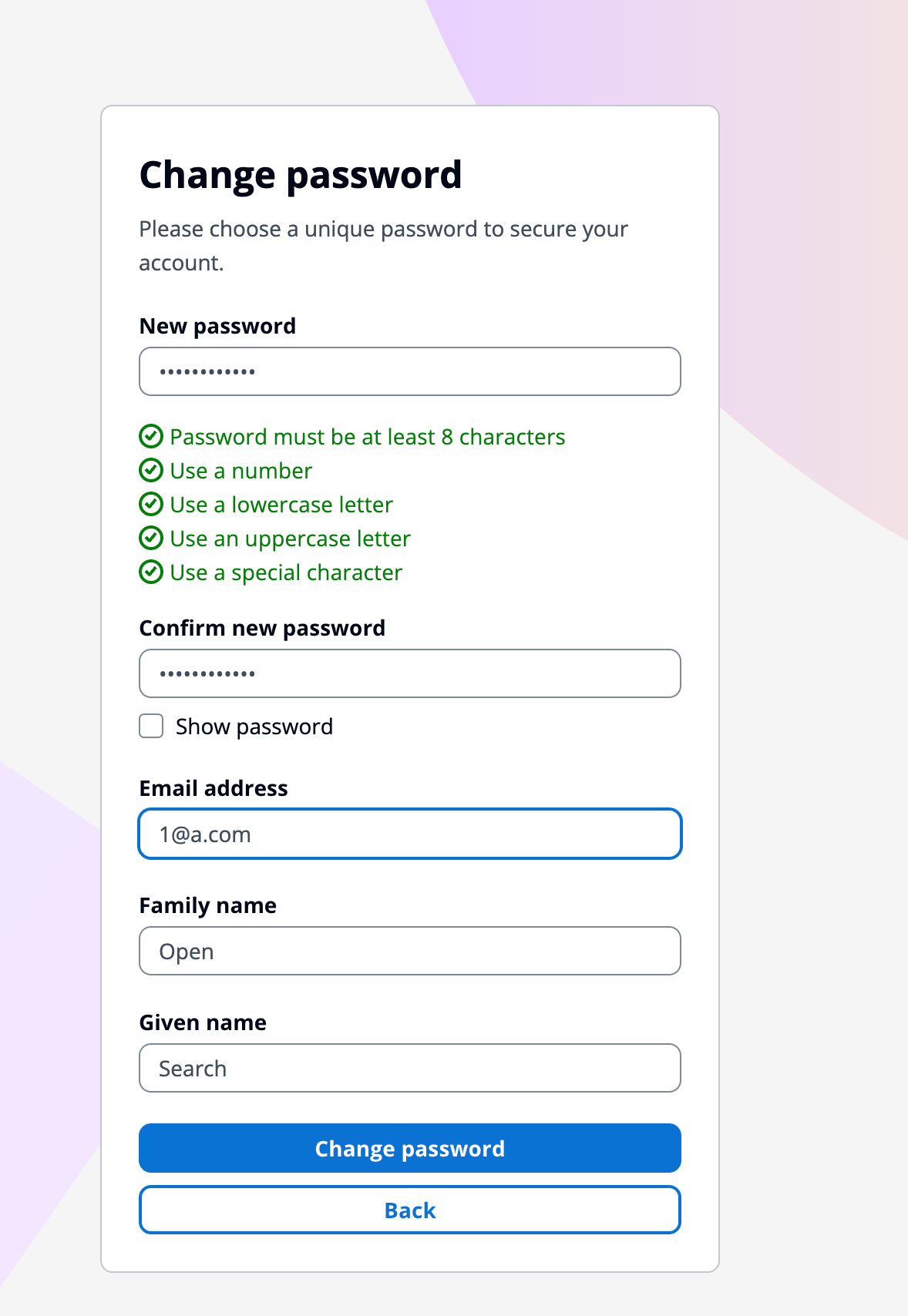908x1316 pixels.
Task: Click the checkmark icon for lowercase letter rule
Action: [151, 504]
